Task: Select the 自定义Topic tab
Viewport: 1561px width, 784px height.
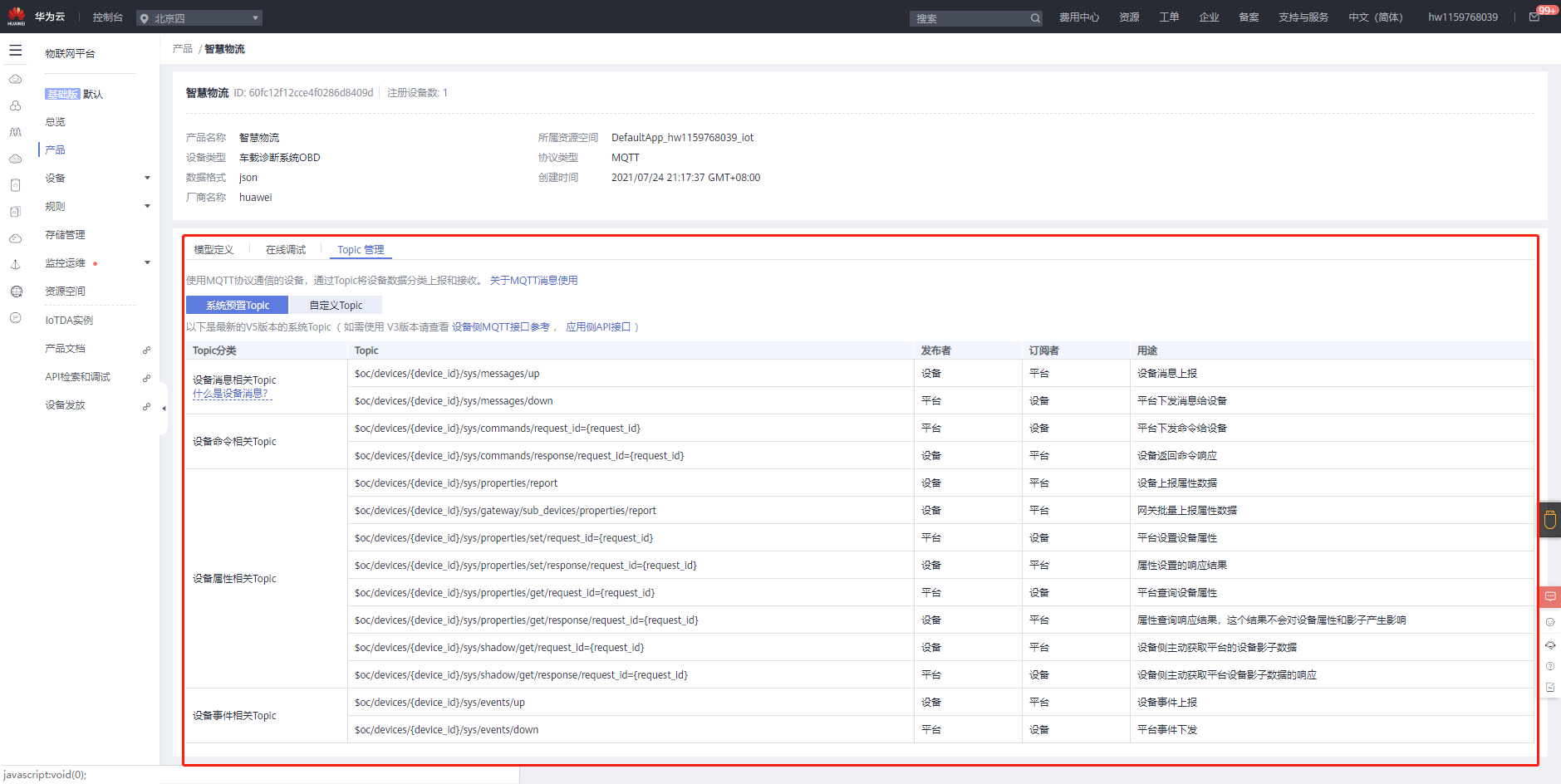Action: (336, 306)
